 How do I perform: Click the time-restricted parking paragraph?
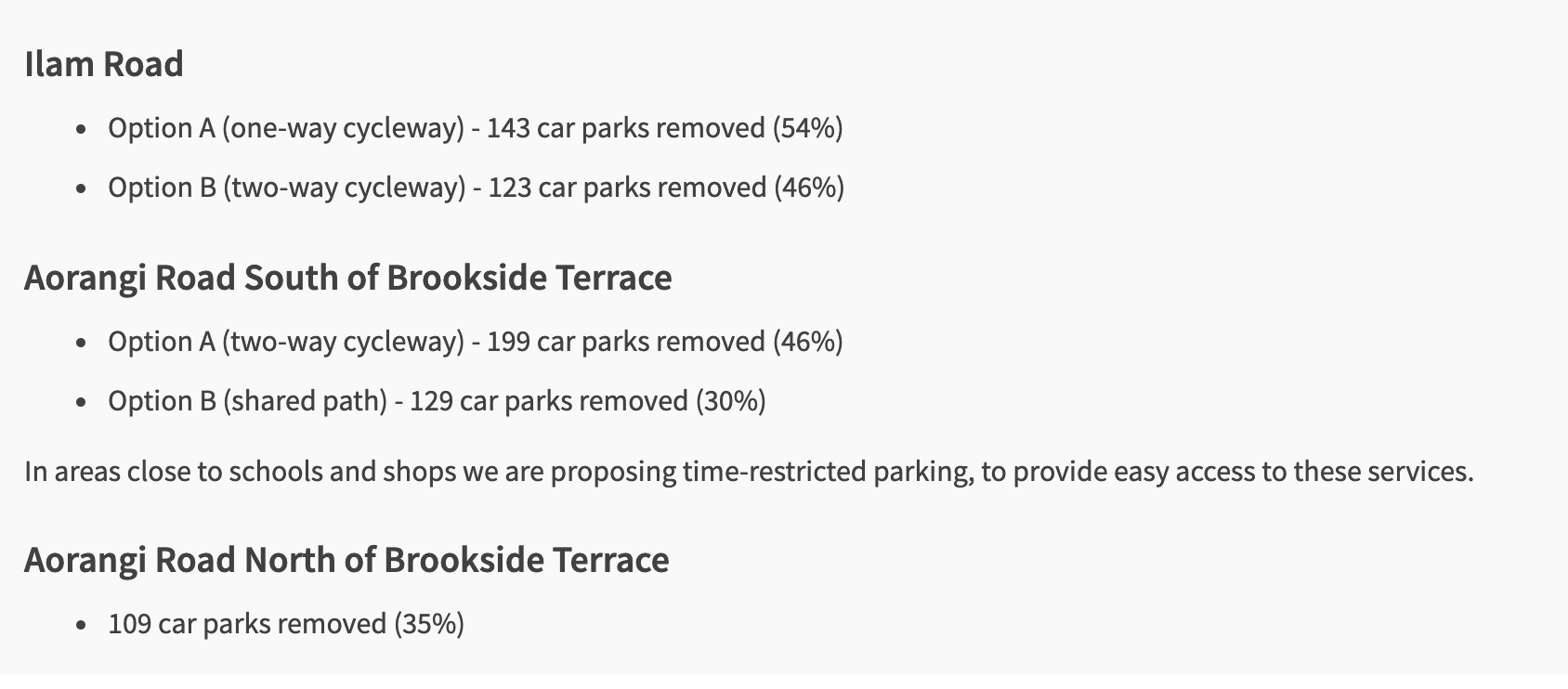pyautogui.click(x=749, y=472)
